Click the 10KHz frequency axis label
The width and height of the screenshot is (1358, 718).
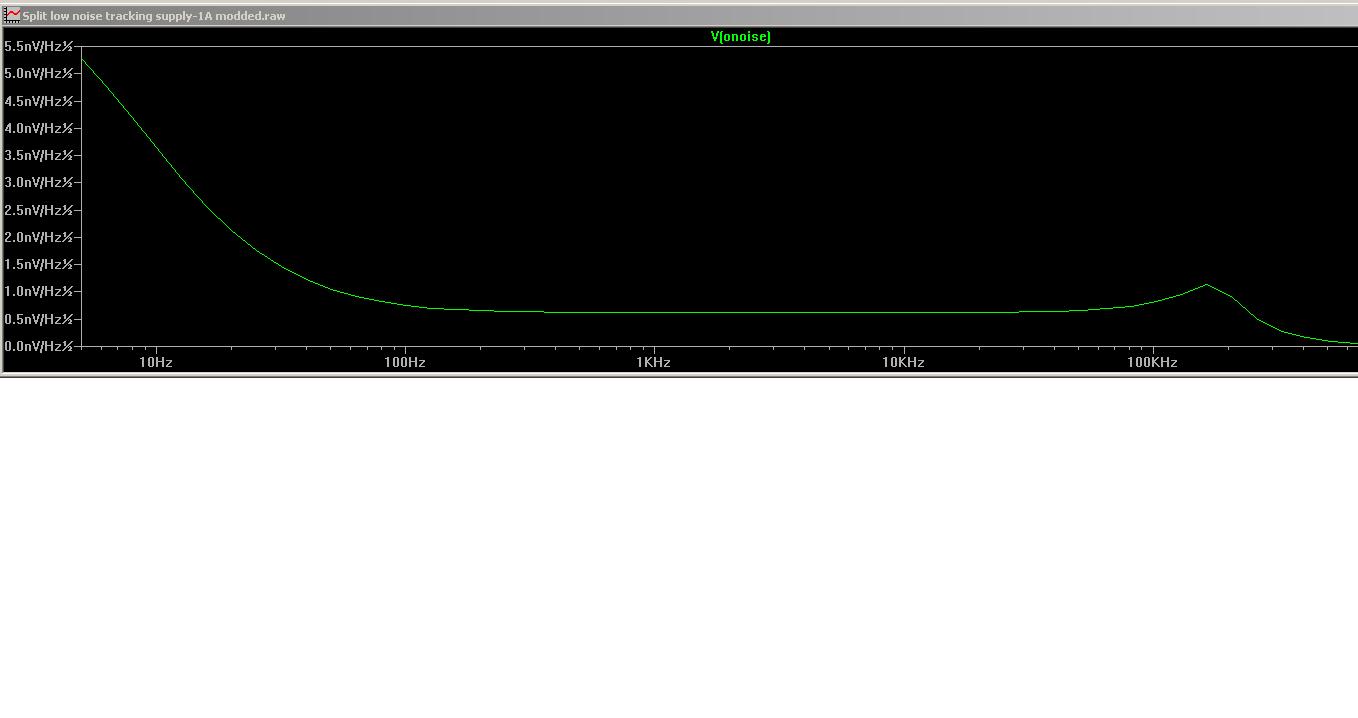click(x=903, y=362)
